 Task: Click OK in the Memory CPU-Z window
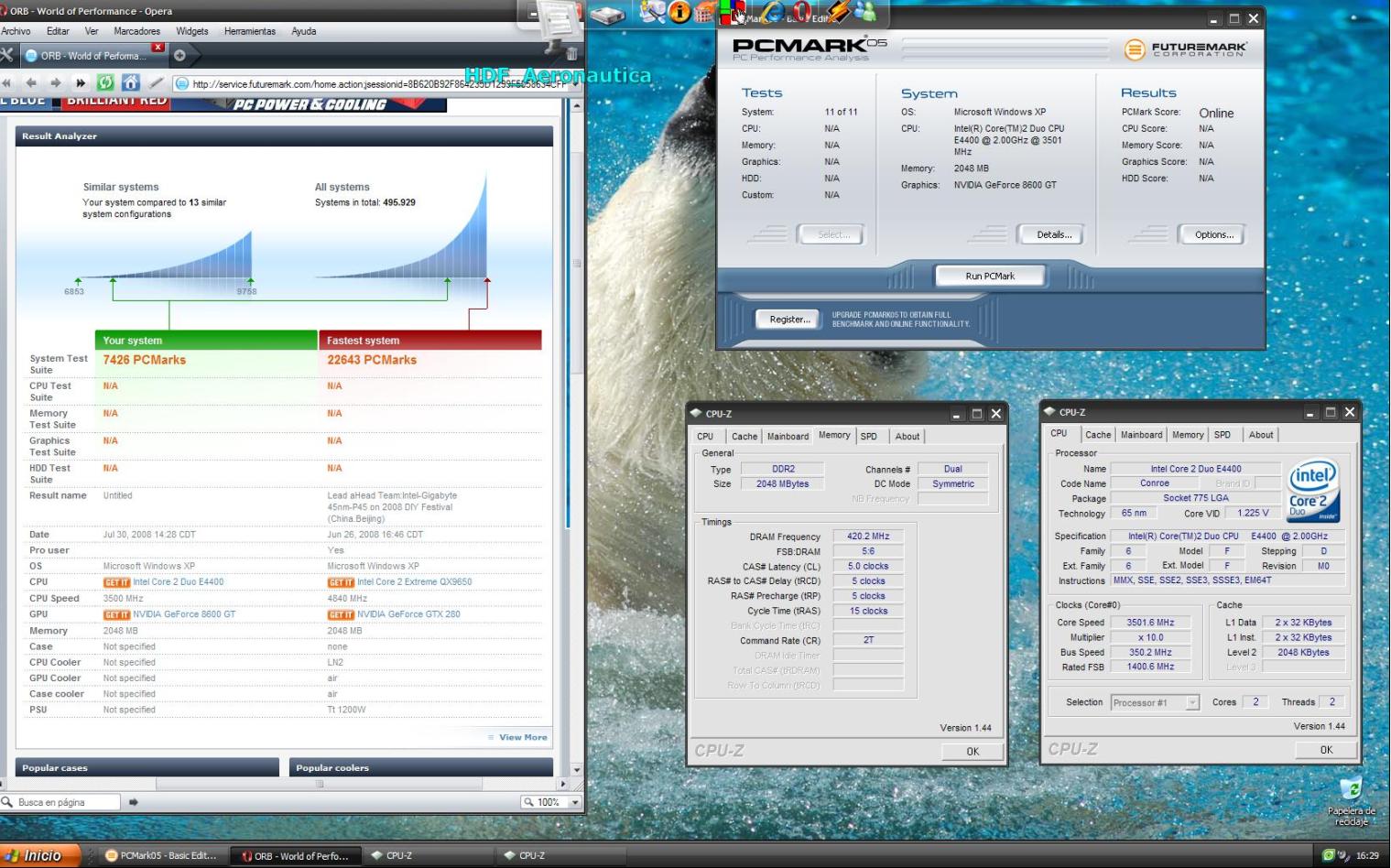[973, 751]
